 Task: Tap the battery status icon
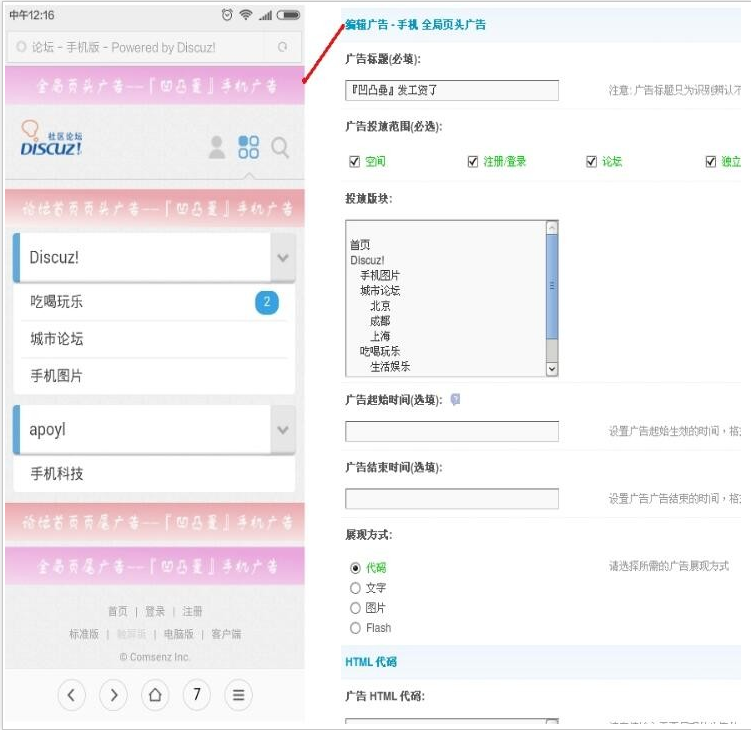coord(288,15)
